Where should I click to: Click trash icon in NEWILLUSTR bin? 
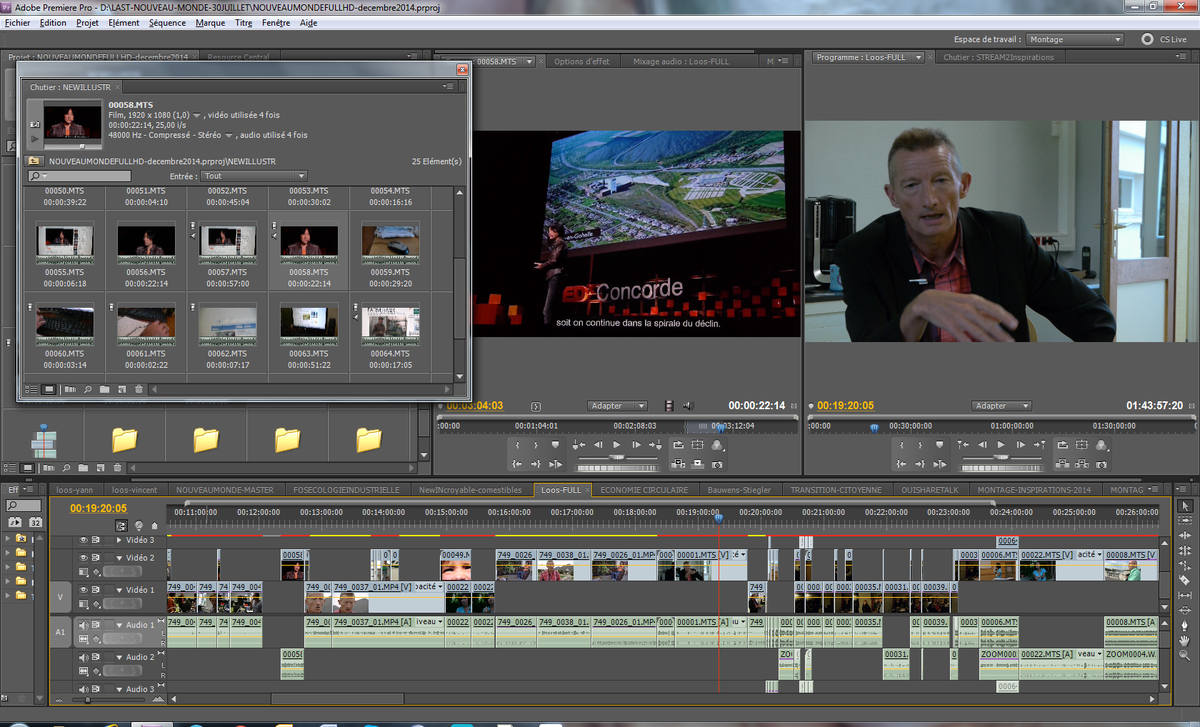click(x=139, y=389)
